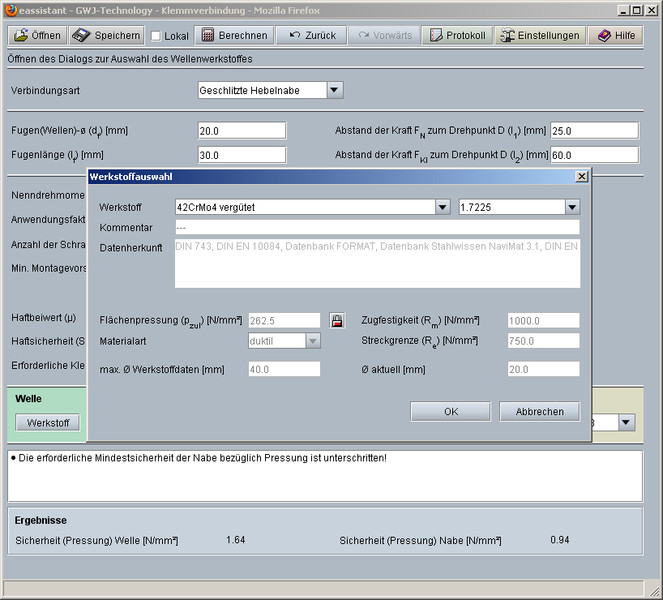Viewport: 663px width, 600px height.
Task: Toggle the Lokal checkbox
Action: [156, 36]
